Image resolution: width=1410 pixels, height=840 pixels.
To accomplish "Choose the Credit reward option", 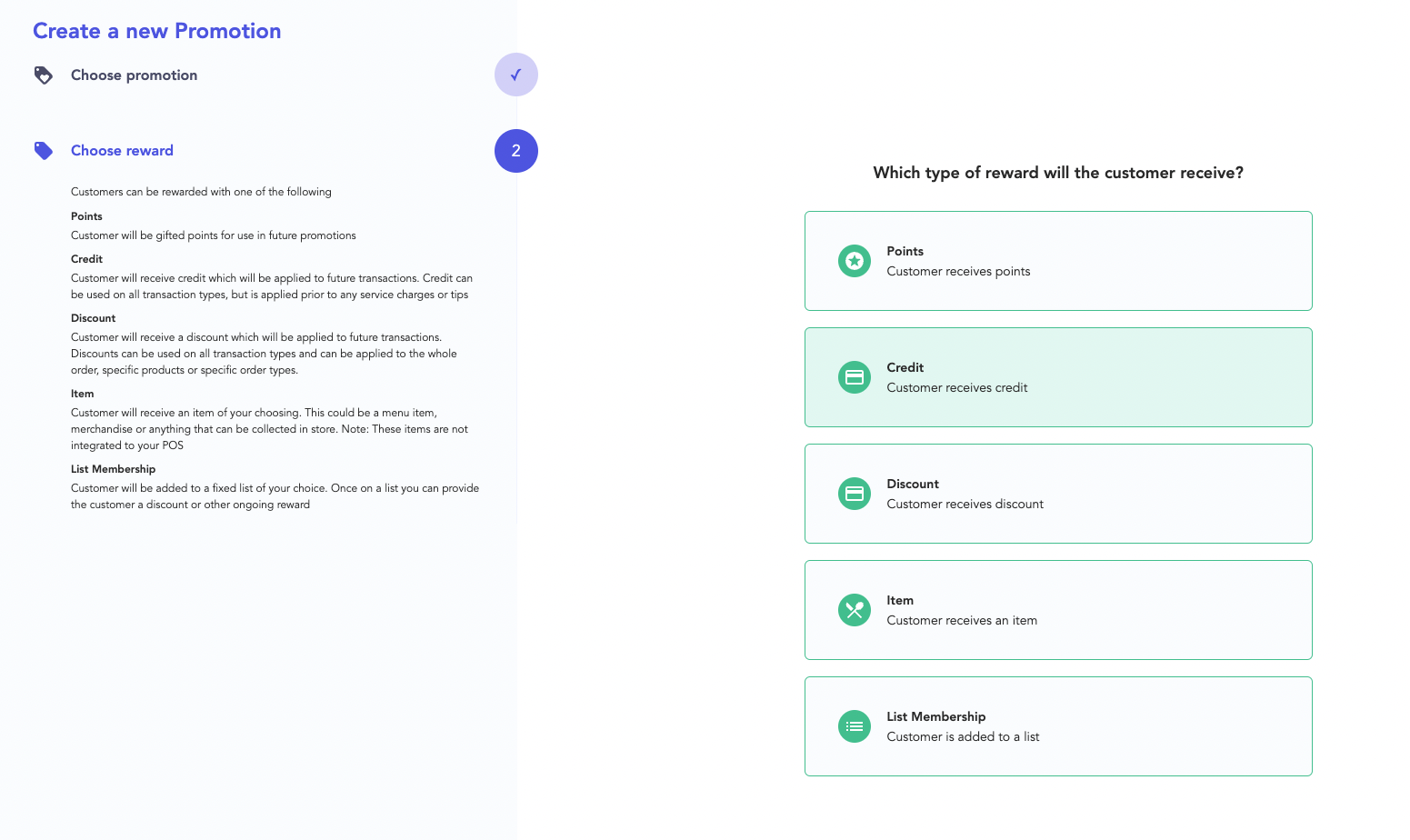I will (x=1058, y=377).
